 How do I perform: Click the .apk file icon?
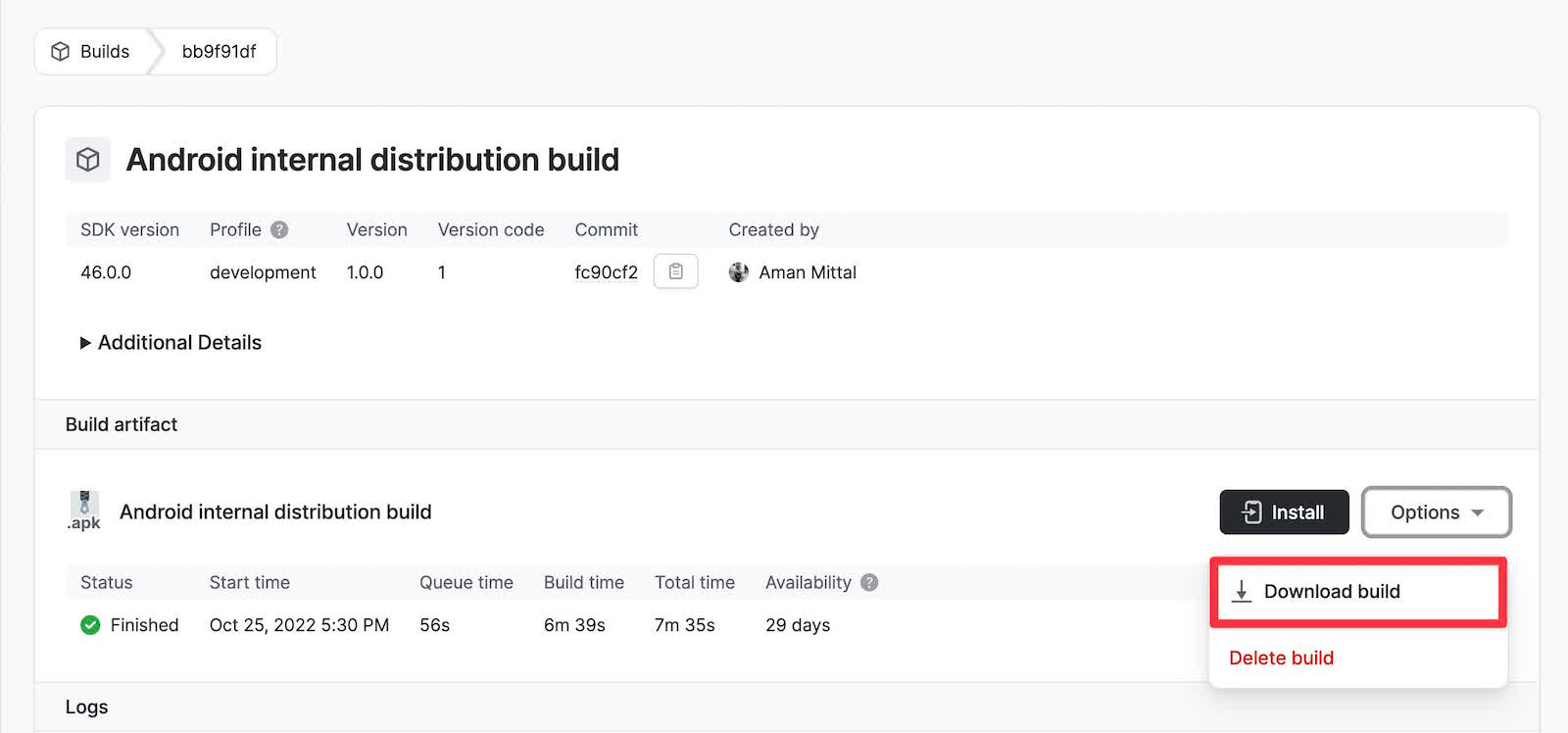[x=84, y=511]
